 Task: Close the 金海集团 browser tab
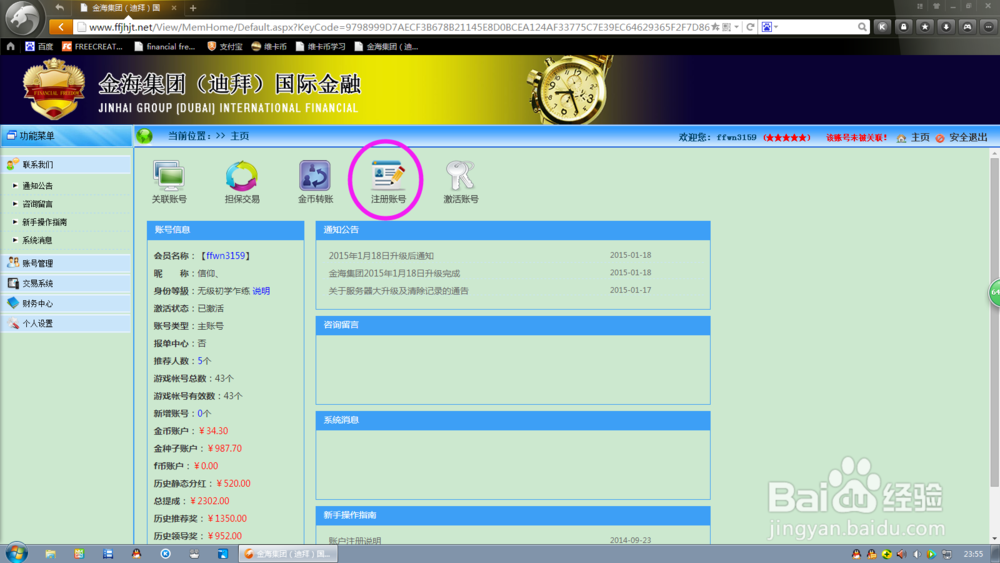click(173, 8)
